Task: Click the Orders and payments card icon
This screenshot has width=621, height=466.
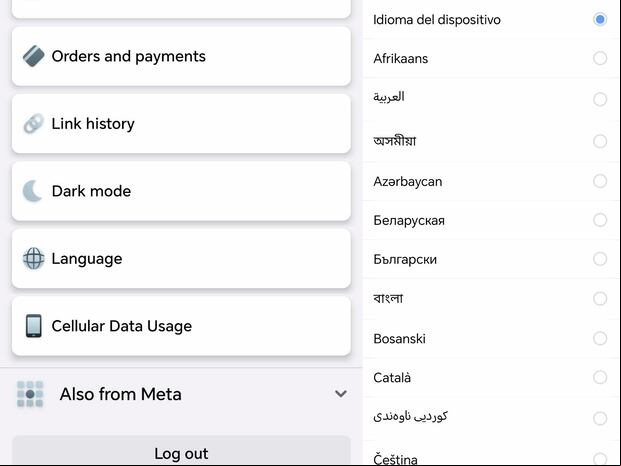Action: (x=34, y=56)
